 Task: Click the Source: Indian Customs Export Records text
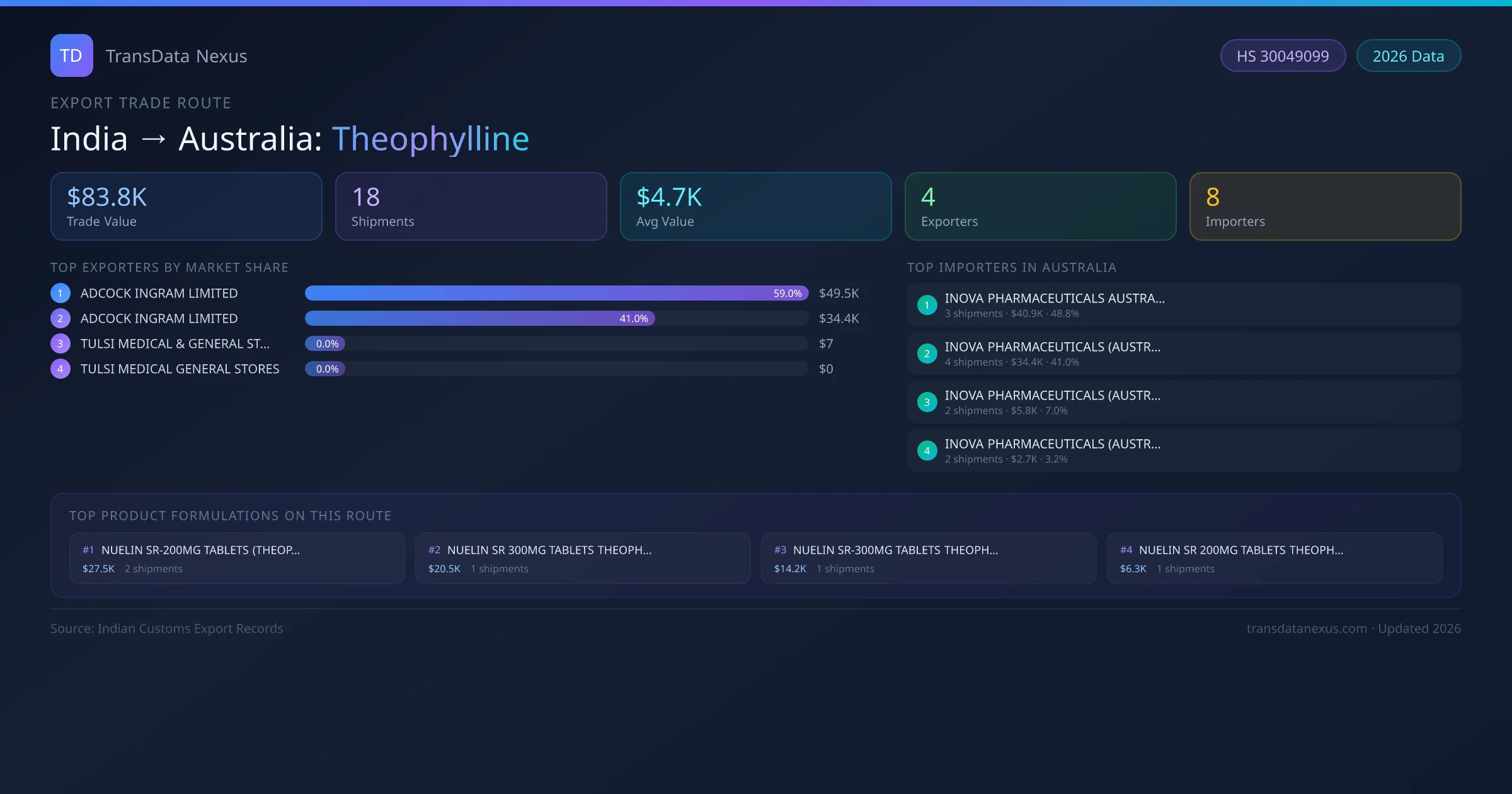pyautogui.click(x=167, y=628)
